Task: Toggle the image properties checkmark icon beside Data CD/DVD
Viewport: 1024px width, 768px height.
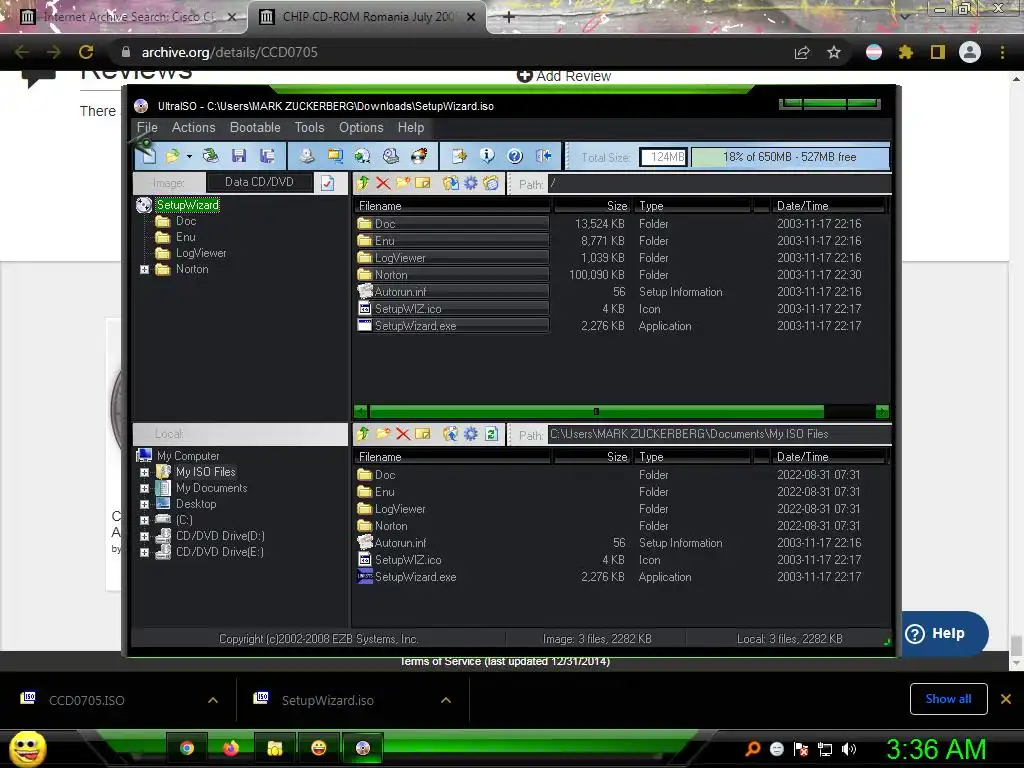Action: click(327, 183)
